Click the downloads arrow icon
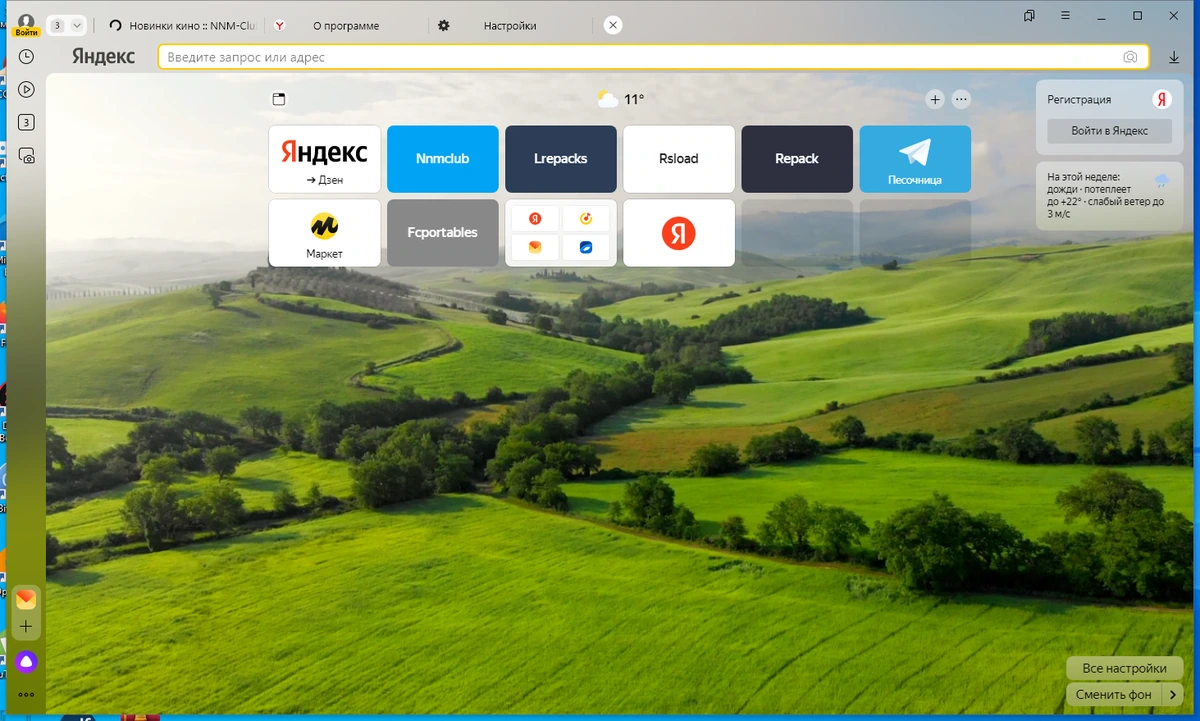Screen dimensions: 1200x721 pos(1174,57)
